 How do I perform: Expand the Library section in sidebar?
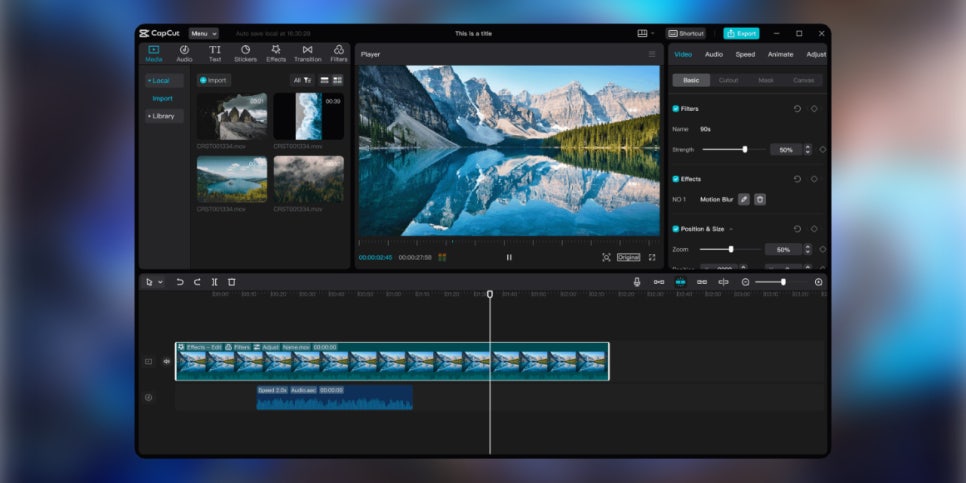[x=162, y=116]
